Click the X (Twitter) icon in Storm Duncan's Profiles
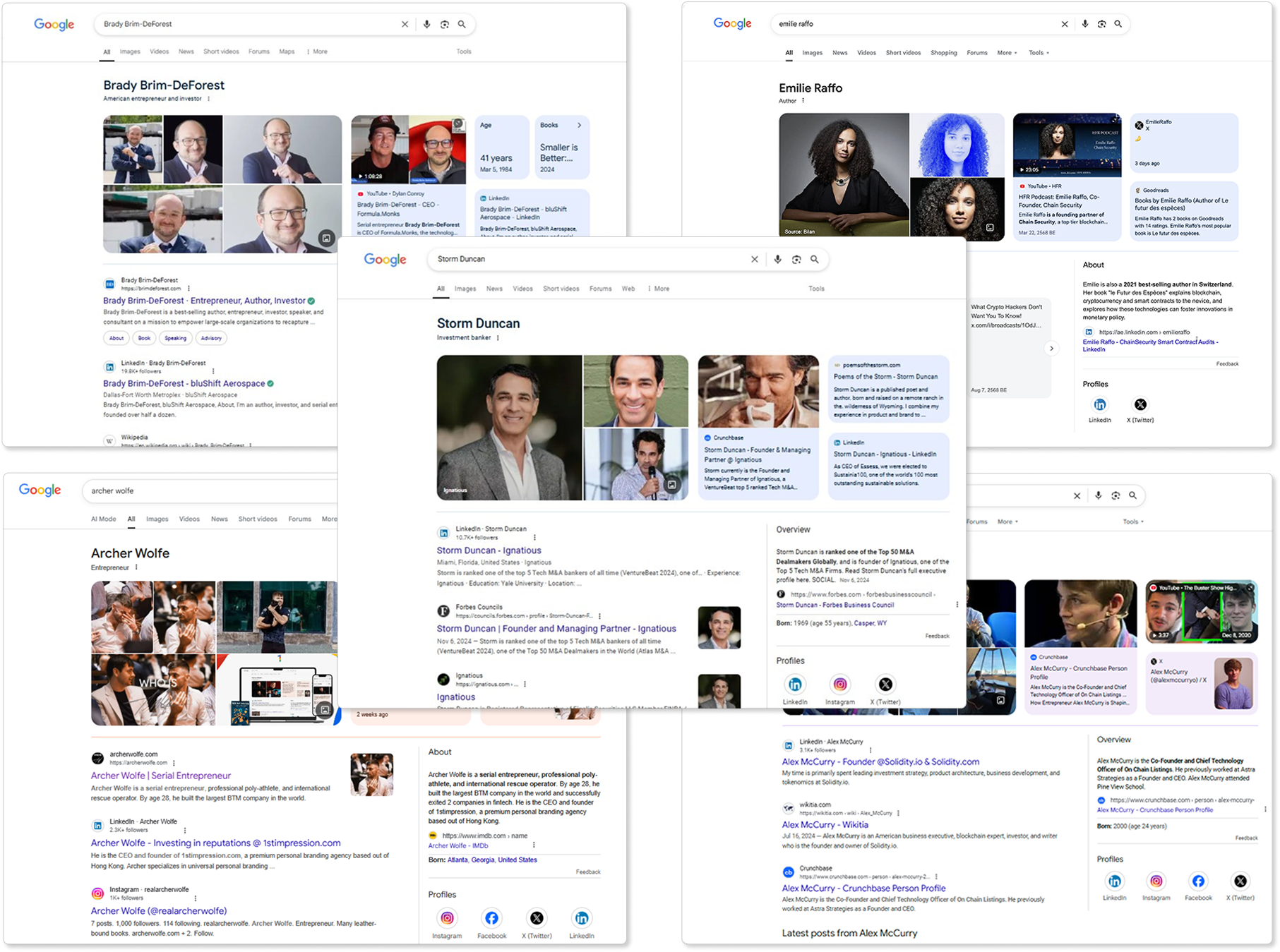The height and width of the screenshot is (952, 1280). (x=885, y=684)
